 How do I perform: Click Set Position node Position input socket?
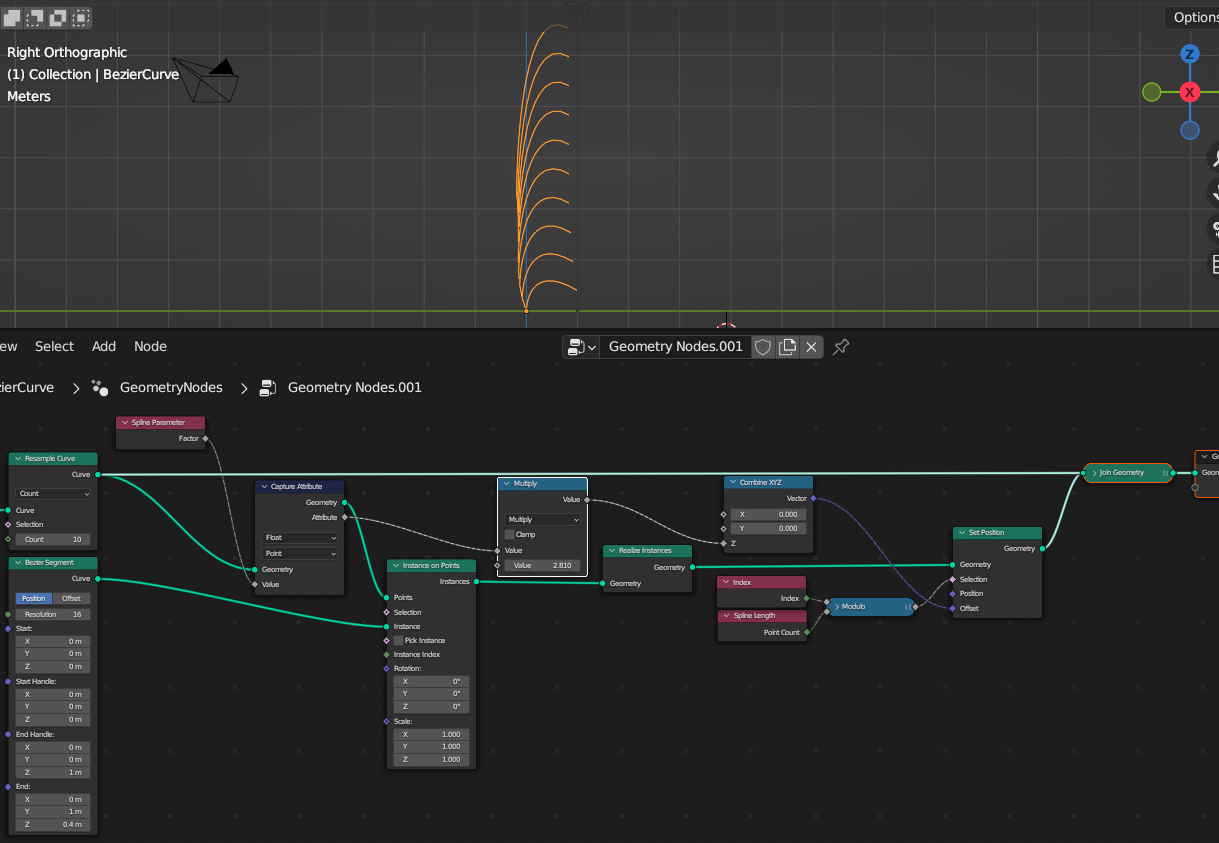click(x=953, y=594)
